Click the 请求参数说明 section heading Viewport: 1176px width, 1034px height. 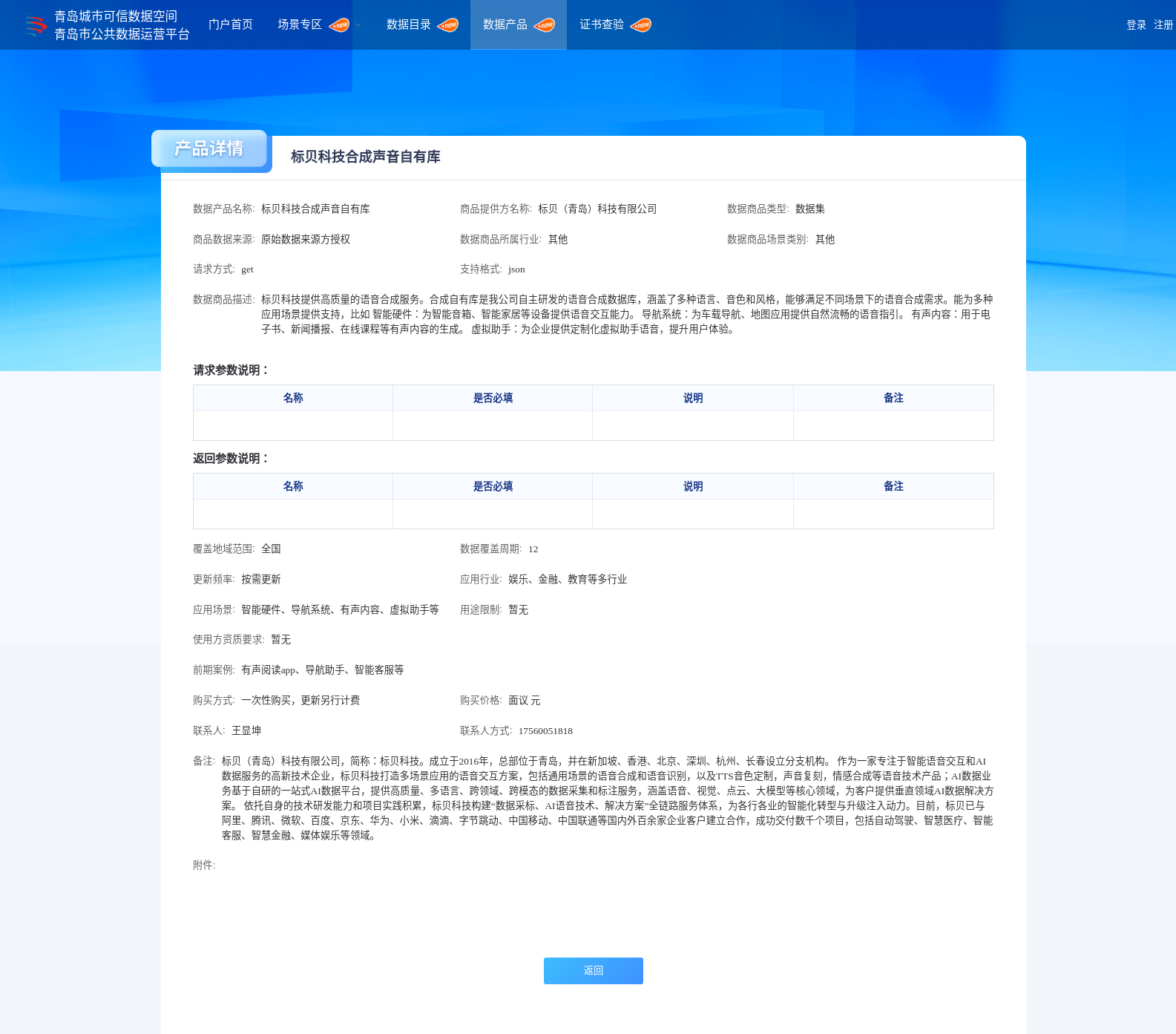tap(231, 370)
